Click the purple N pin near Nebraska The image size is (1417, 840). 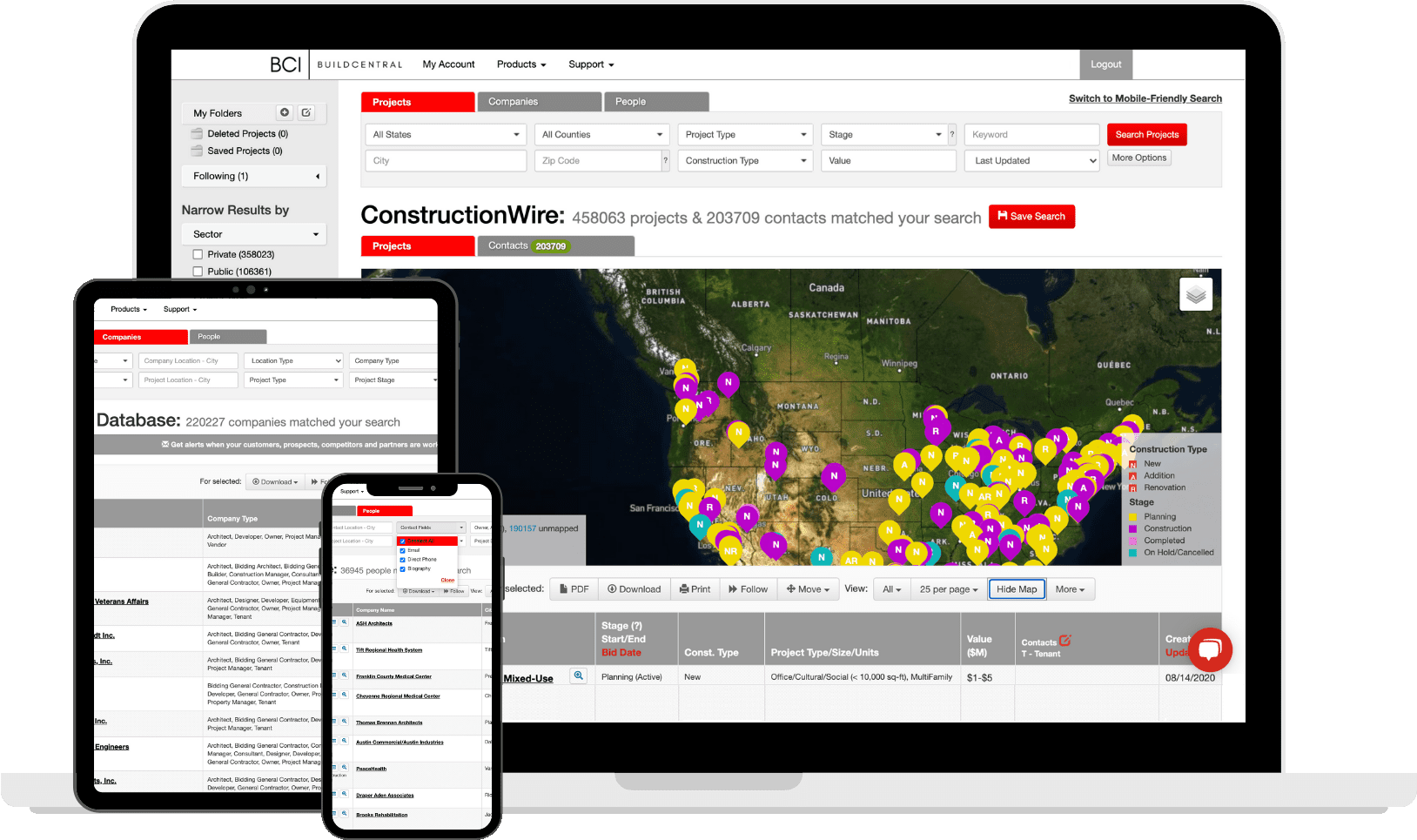pyautogui.click(x=834, y=475)
